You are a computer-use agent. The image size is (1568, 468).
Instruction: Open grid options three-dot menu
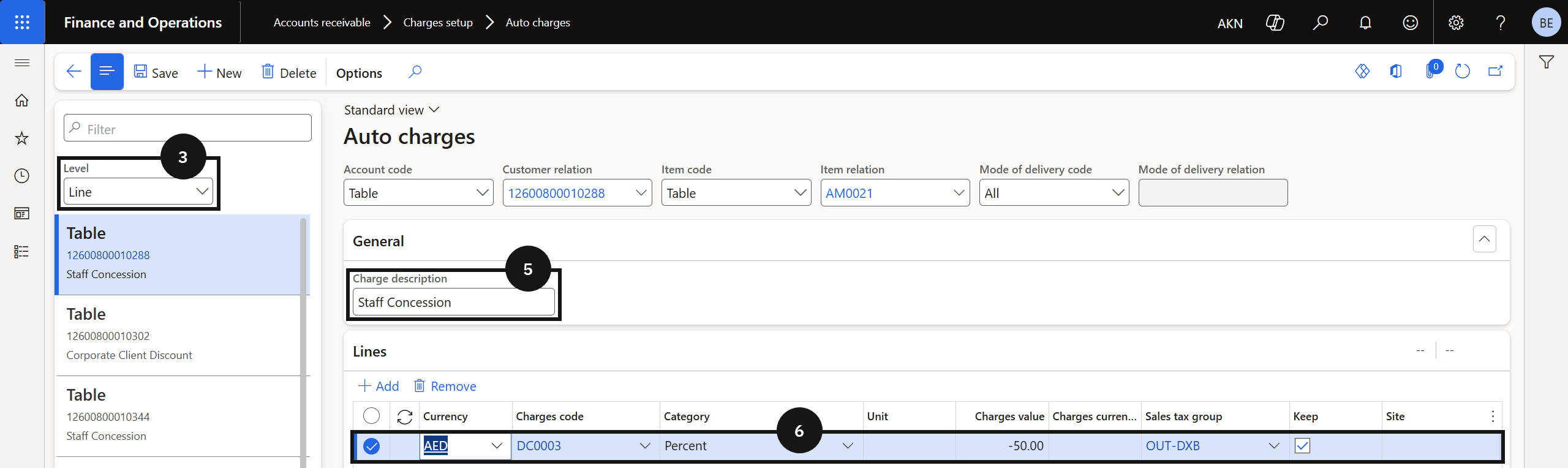click(1493, 417)
